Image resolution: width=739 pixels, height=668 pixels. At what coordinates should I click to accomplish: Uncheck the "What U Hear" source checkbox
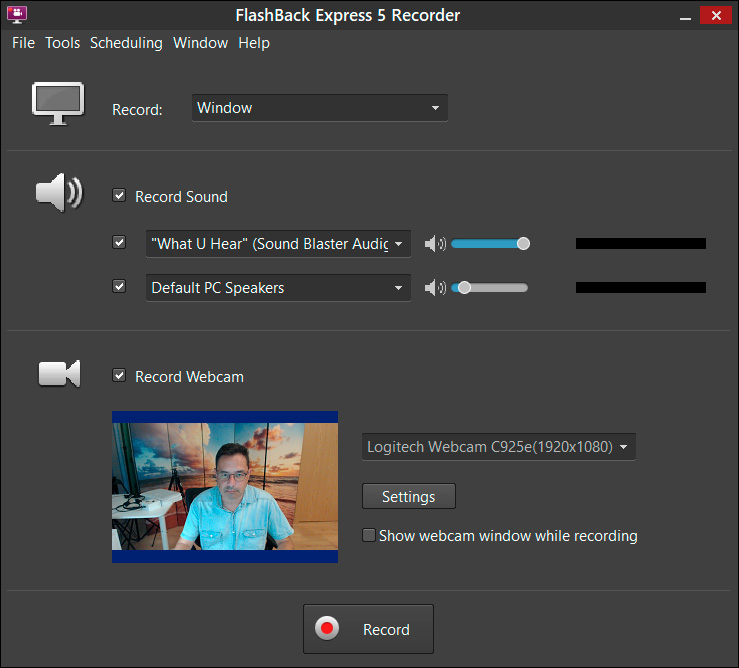pyautogui.click(x=120, y=242)
